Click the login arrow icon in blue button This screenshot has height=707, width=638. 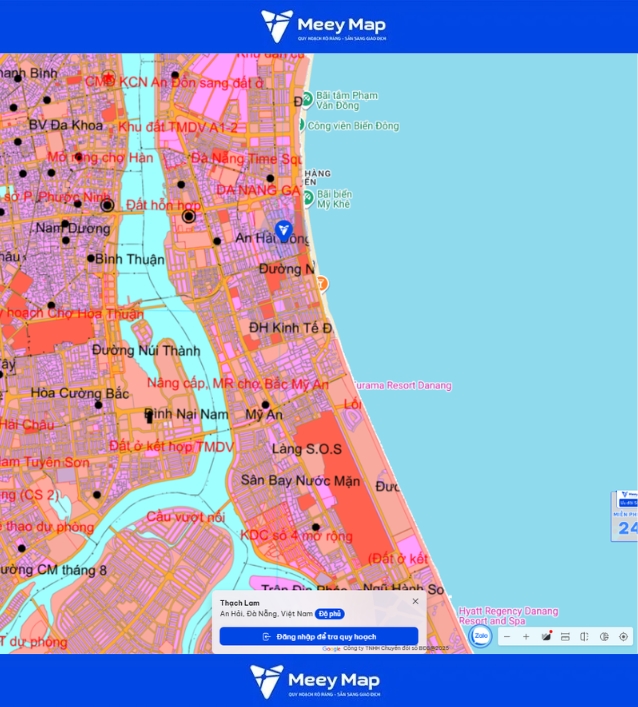pos(266,637)
